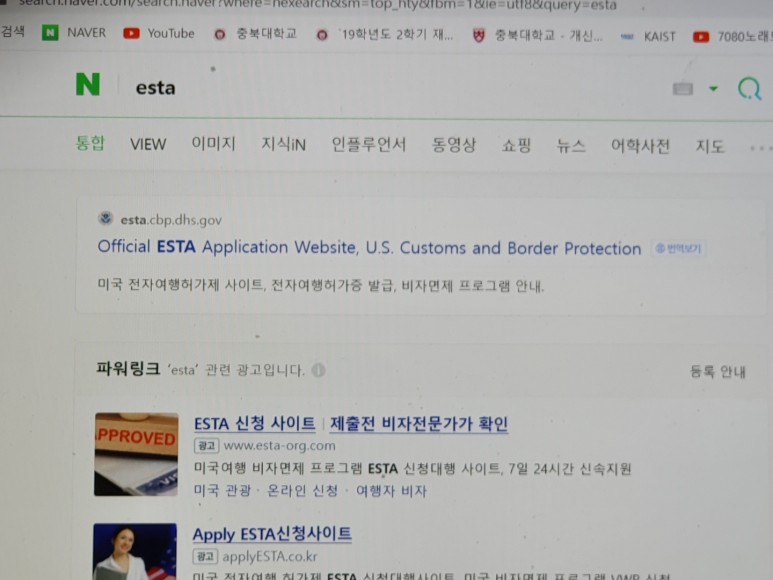The height and width of the screenshot is (580, 773).
Task: Click the 번역보기 translate button
Action: point(678,249)
